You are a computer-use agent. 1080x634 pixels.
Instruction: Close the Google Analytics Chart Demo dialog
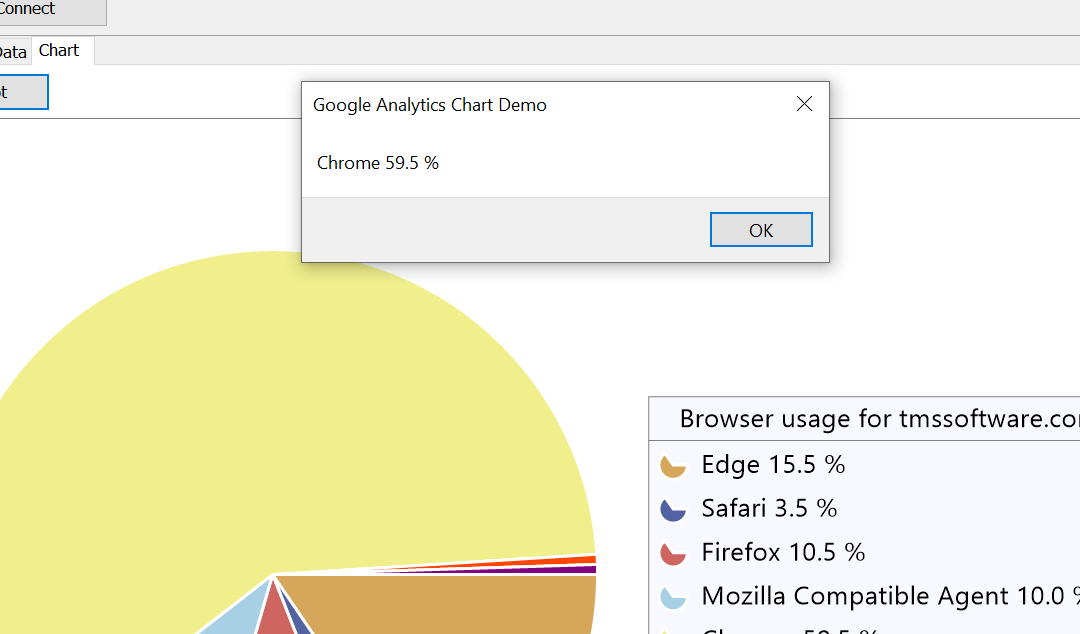click(x=804, y=104)
